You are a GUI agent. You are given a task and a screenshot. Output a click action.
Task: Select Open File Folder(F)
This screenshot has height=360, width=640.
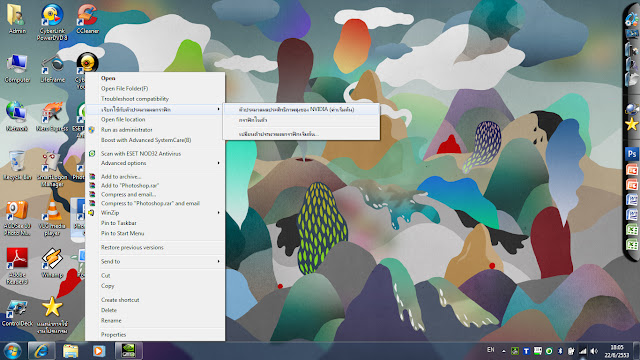[x=155, y=88]
